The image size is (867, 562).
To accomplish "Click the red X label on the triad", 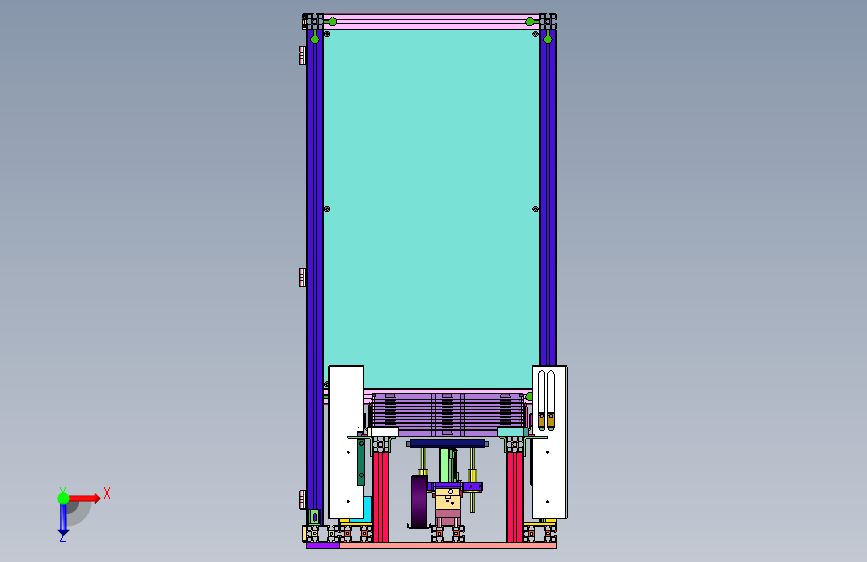I will pos(107,493).
